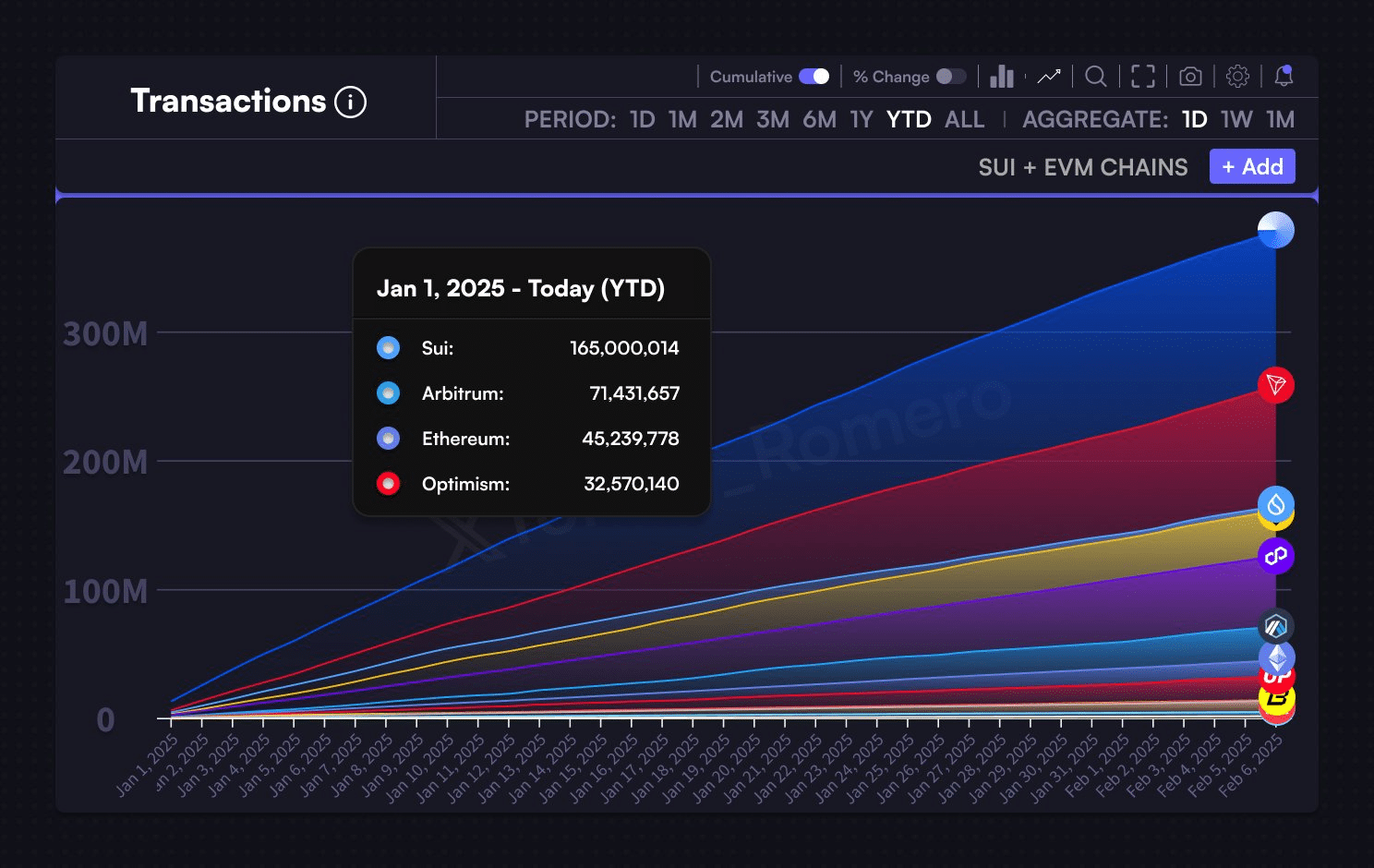Open the chart search magnifier
1374x868 pixels.
pos(1096,77)
